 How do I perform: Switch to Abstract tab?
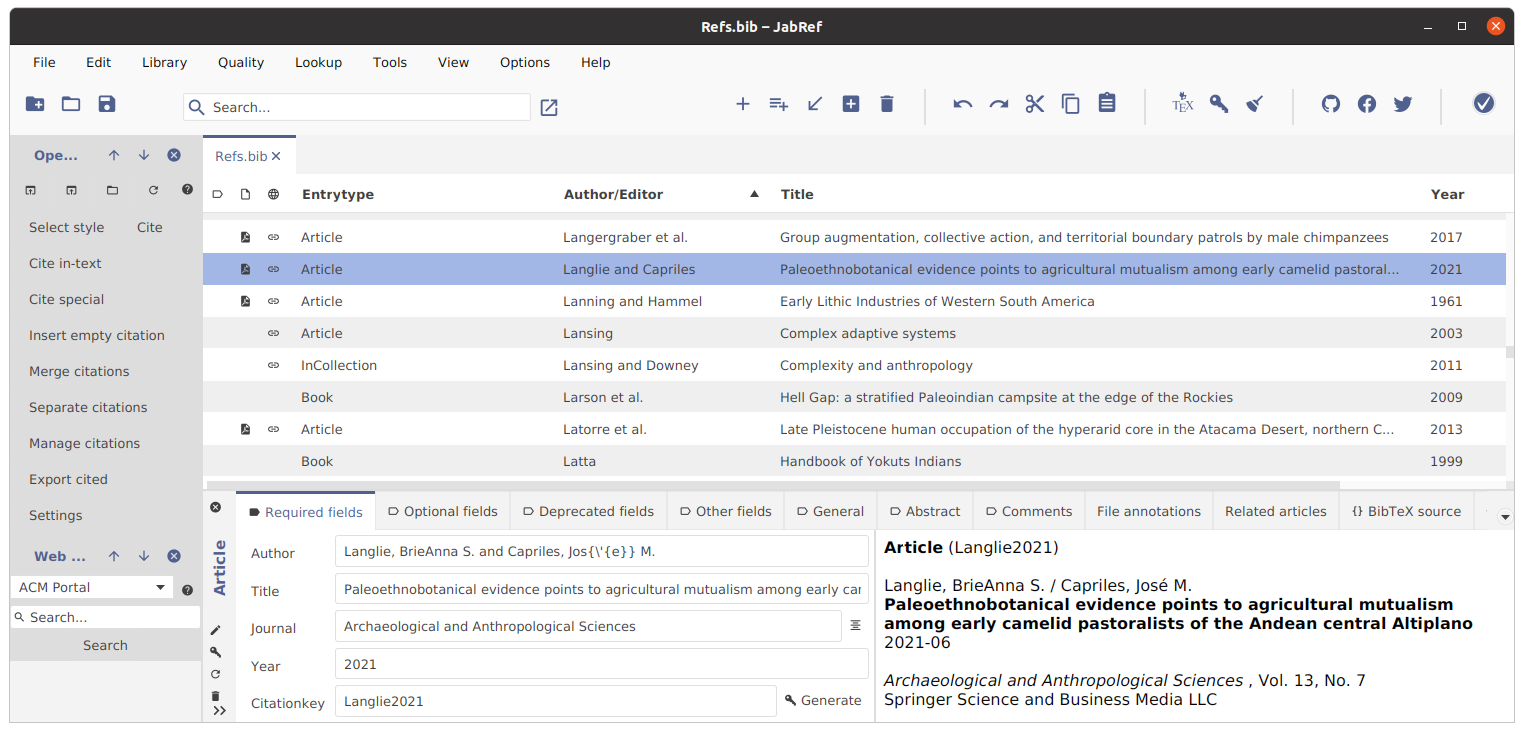tap(925, 511)
